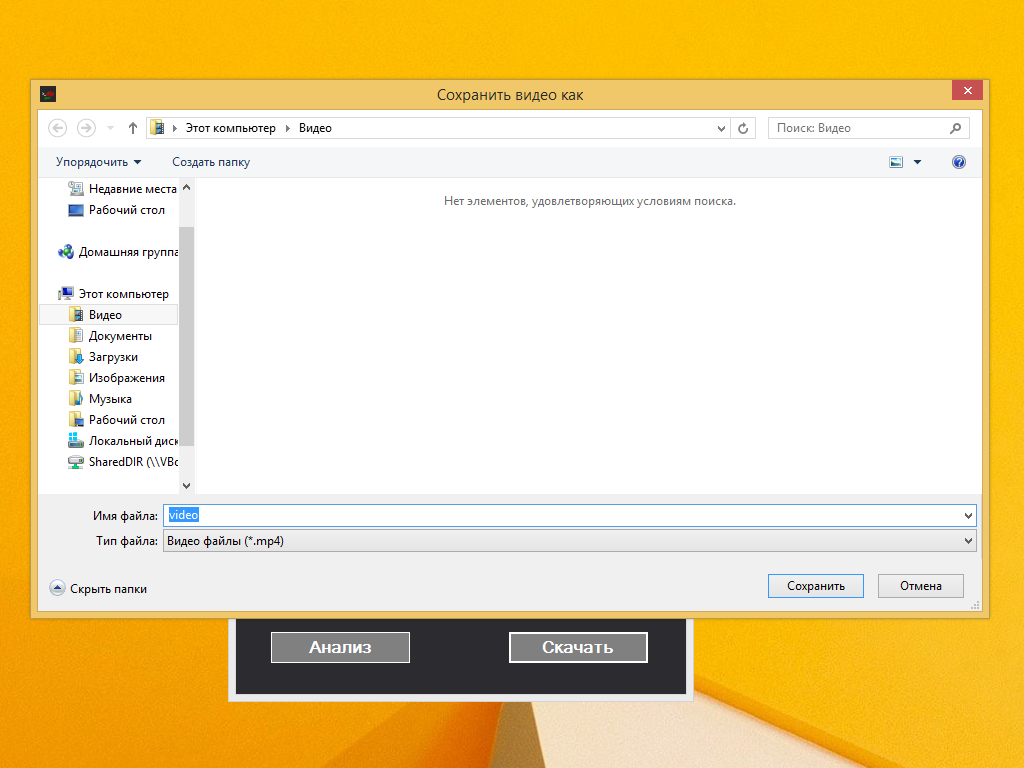Click the sidebar scrollbar down arrow

[x=187, y=485]
